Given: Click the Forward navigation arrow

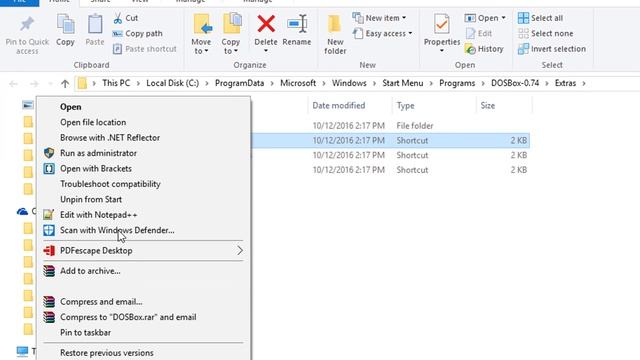Looking at the screenshot, I should (x=34, y=84).
